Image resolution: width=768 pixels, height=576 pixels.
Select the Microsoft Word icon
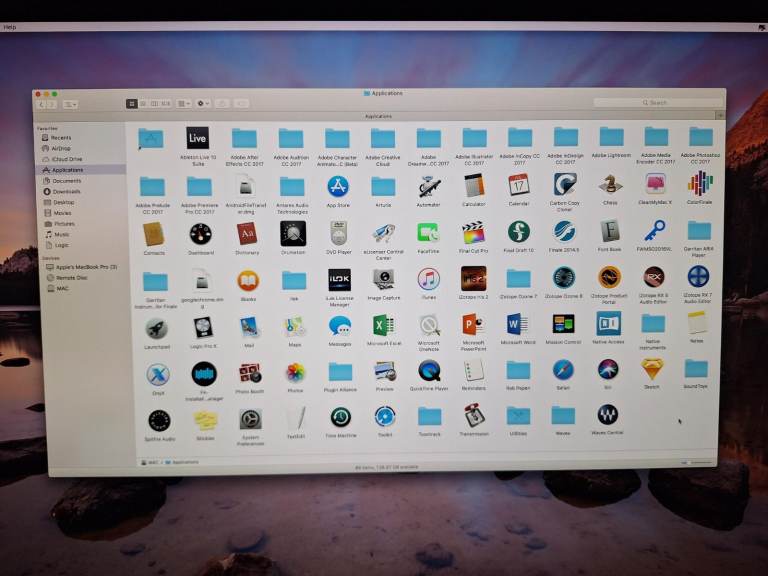tap(517, 324)
